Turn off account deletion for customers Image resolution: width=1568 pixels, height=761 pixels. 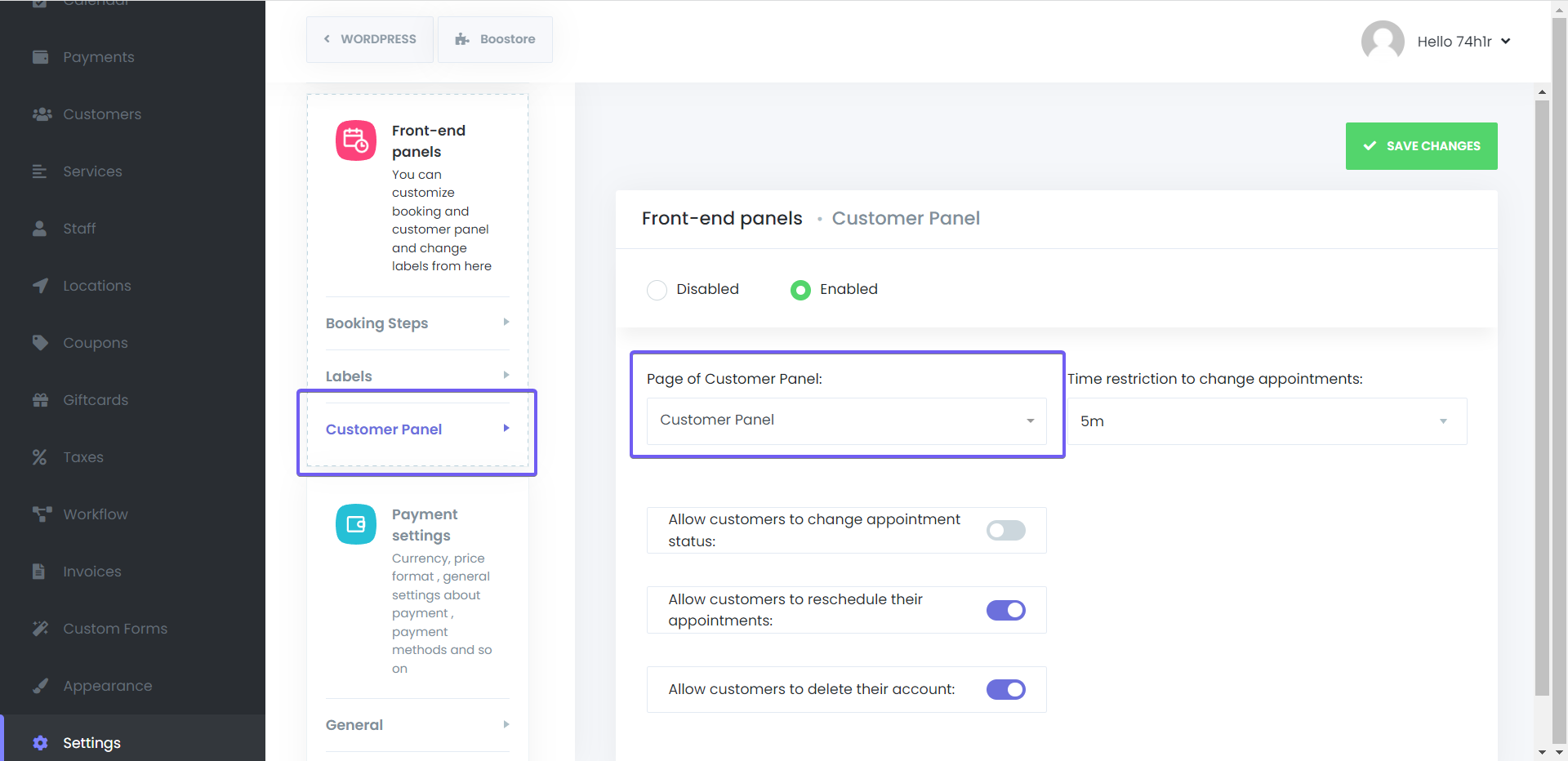pyautogui.click(x=1005, y=689)
